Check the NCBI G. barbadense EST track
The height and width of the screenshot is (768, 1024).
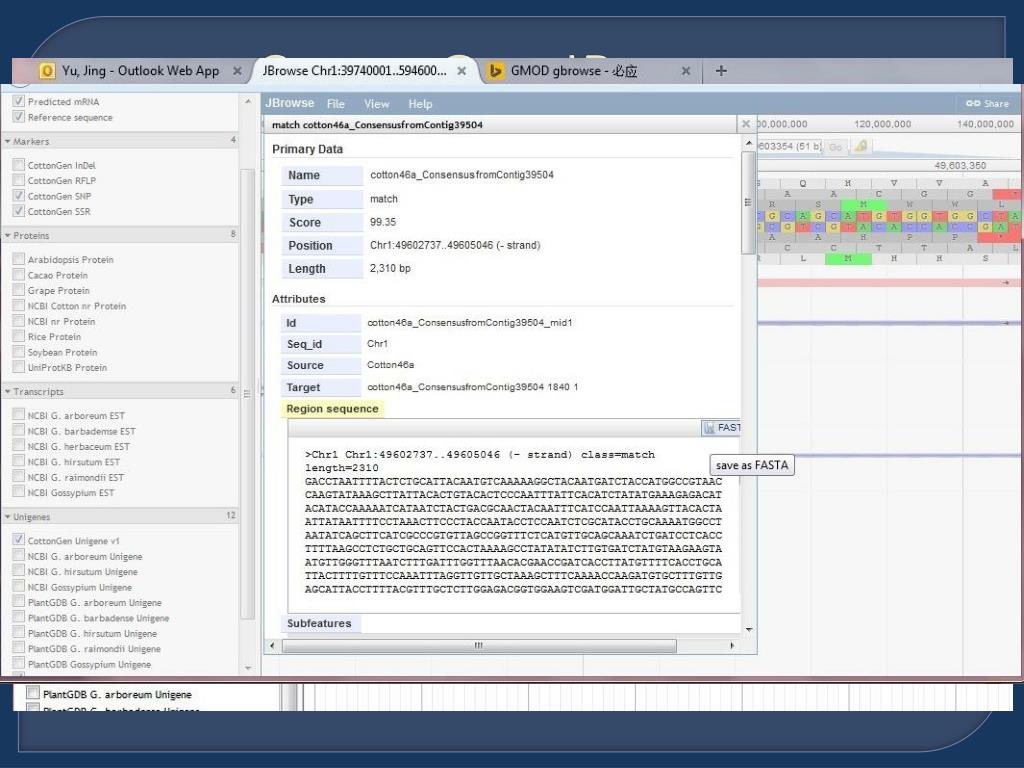[18, 431]
